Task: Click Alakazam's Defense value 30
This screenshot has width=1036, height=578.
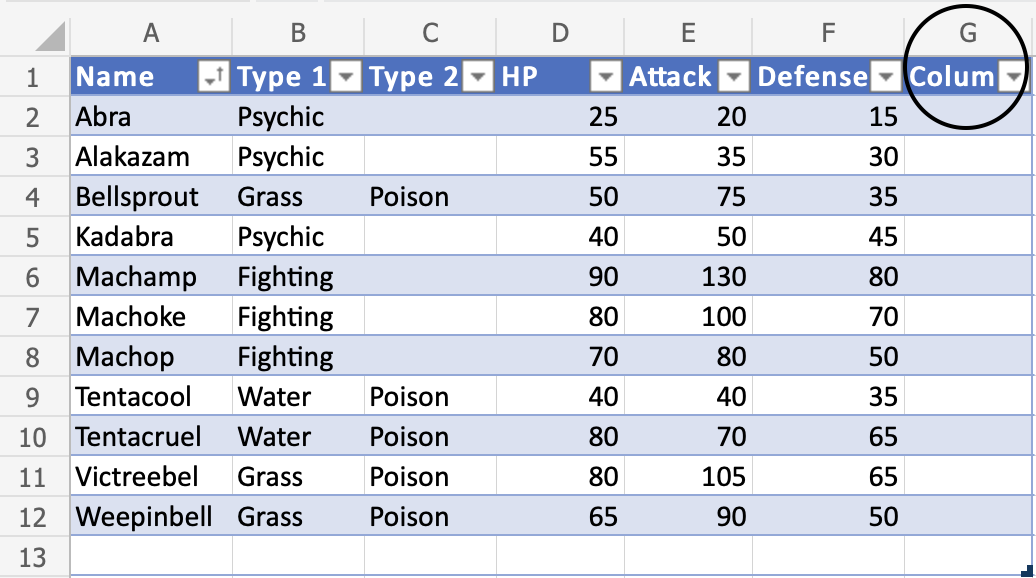Action: 882,157
